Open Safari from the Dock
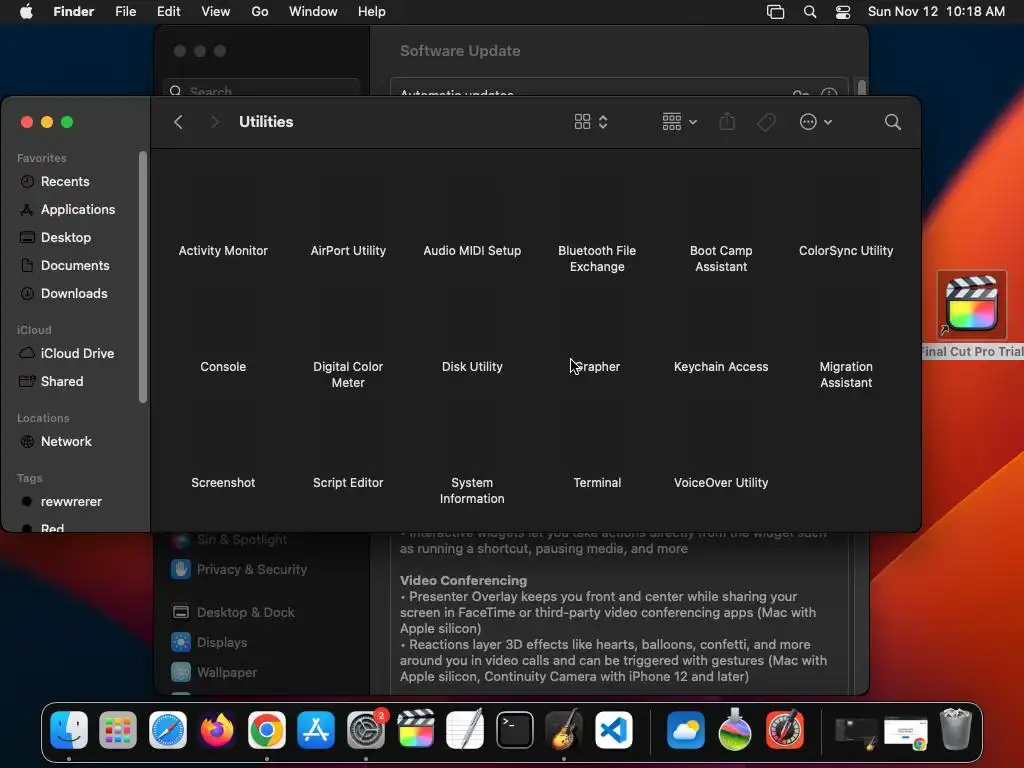1024x768 pixels. pyautogui.click(x=168, y=730)
